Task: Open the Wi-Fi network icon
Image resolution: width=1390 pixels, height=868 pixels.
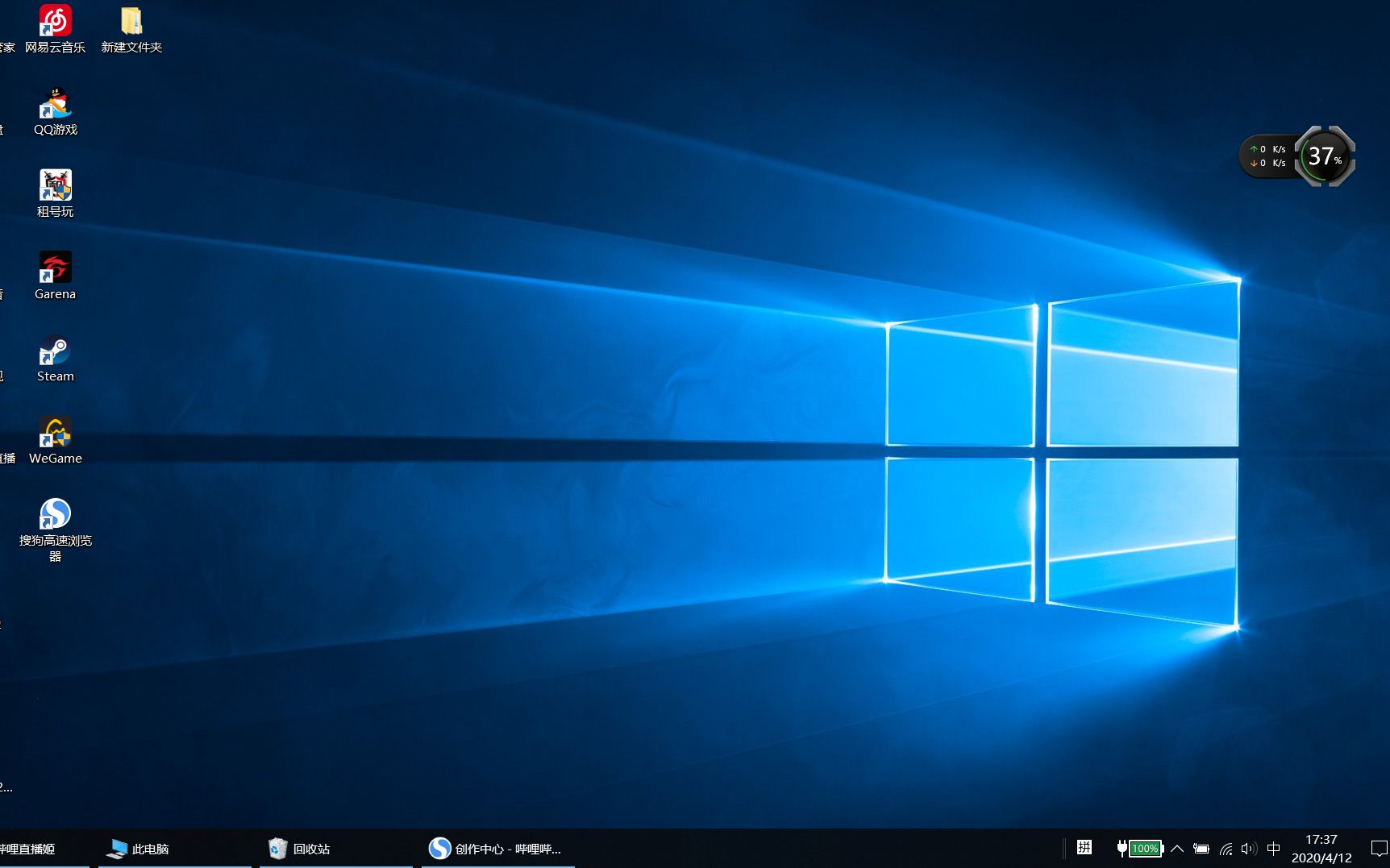Action: click(x=1226, y=849)
